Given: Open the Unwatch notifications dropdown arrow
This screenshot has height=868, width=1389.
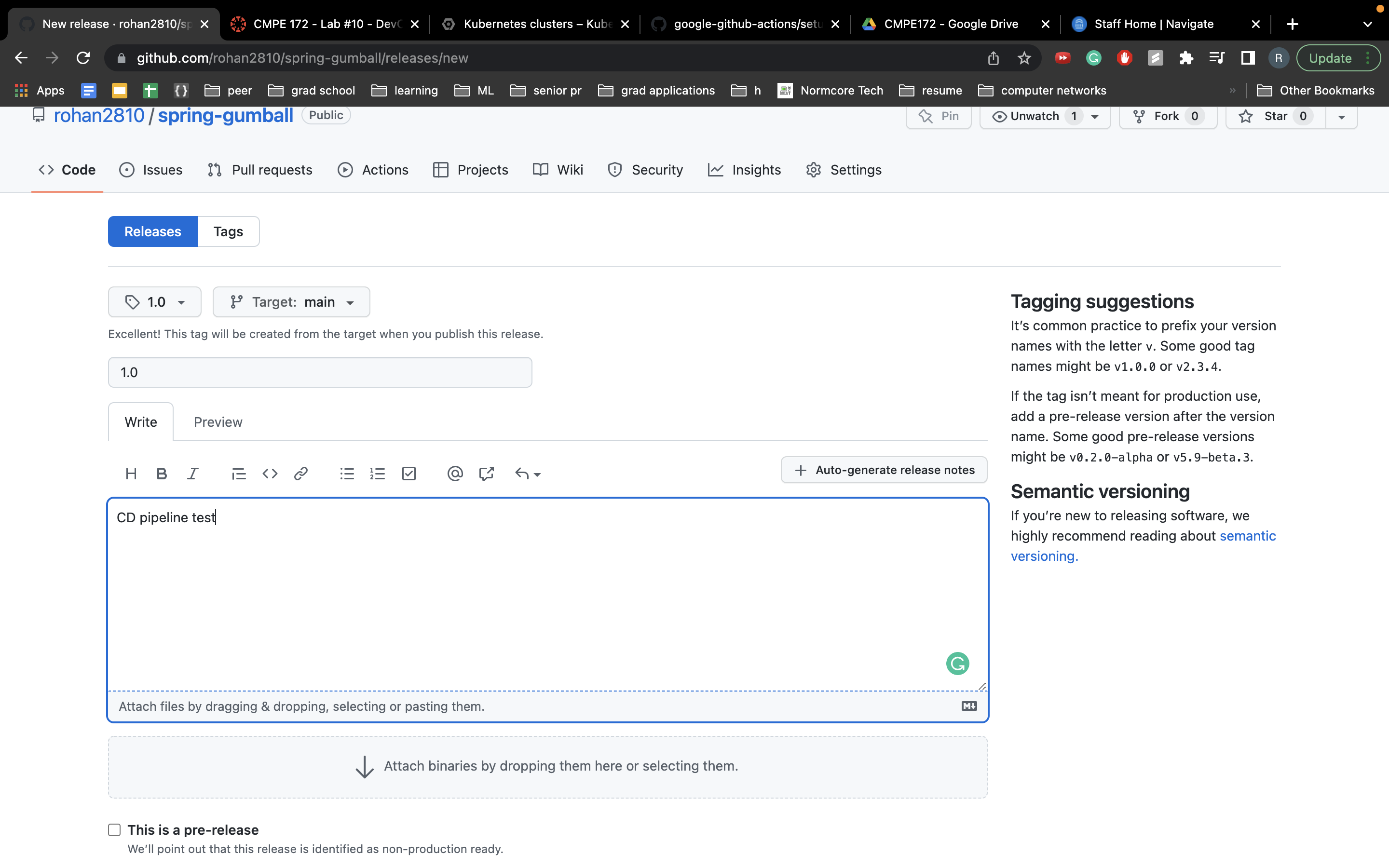Looking at the screenshot, I should click(1094, 117).
